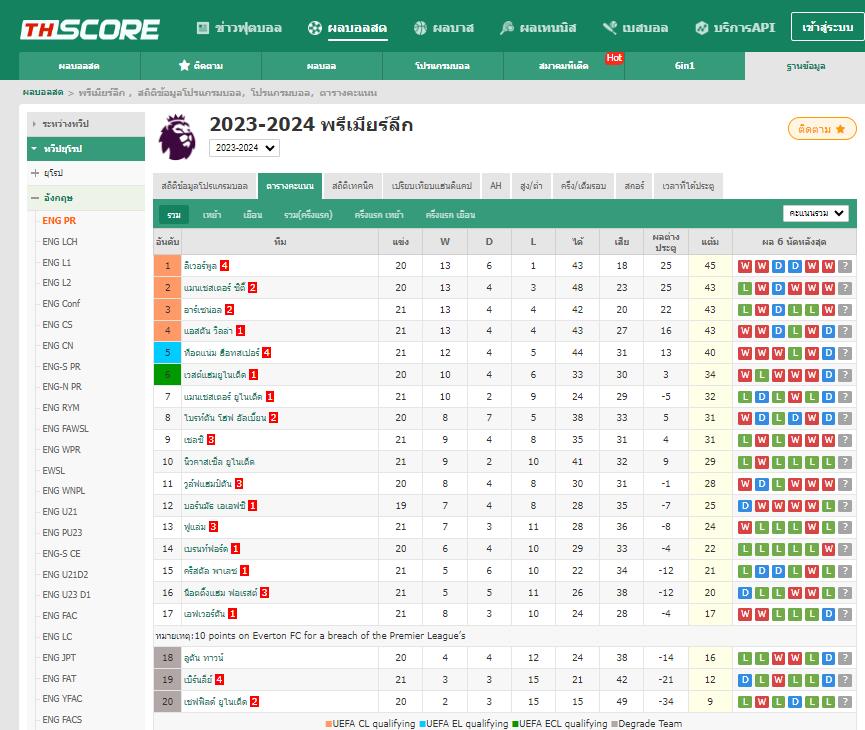
Task: Click the tennis racket icon
Action: 507,28
